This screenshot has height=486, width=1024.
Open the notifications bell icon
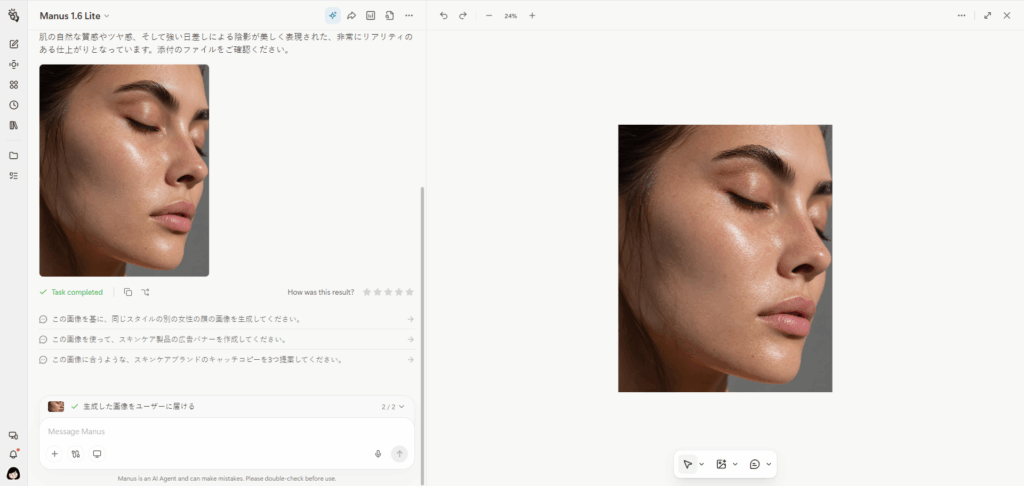pyautogui.click(x=13, y=454)
